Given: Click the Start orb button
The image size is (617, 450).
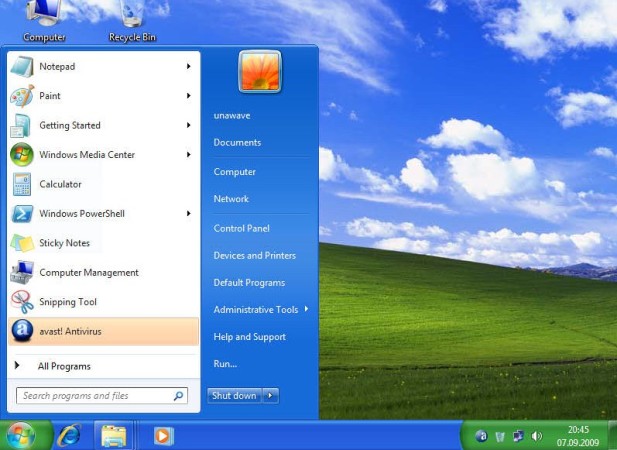Looking at the screenshot, I should click(x=20, y=435).
